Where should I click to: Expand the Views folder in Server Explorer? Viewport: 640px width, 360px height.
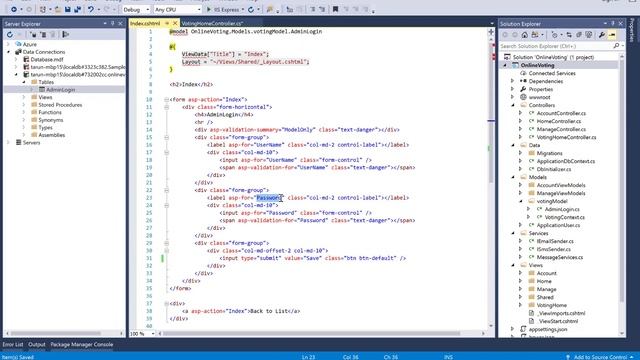tap(24, 97)
